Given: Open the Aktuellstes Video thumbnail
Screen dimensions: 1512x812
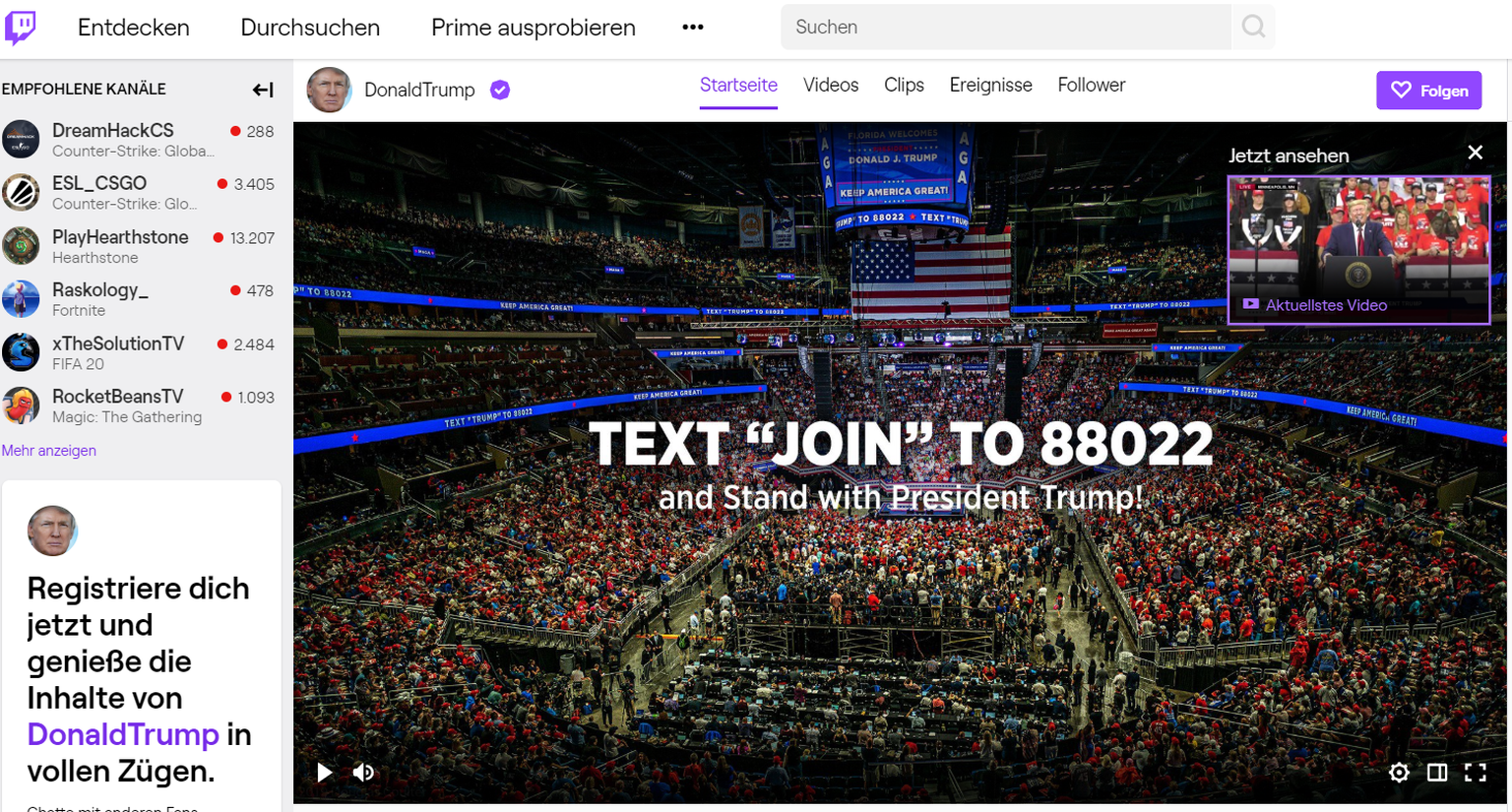Looking at the screenshot, I should pyautogui.click(x=1358, y=250).
